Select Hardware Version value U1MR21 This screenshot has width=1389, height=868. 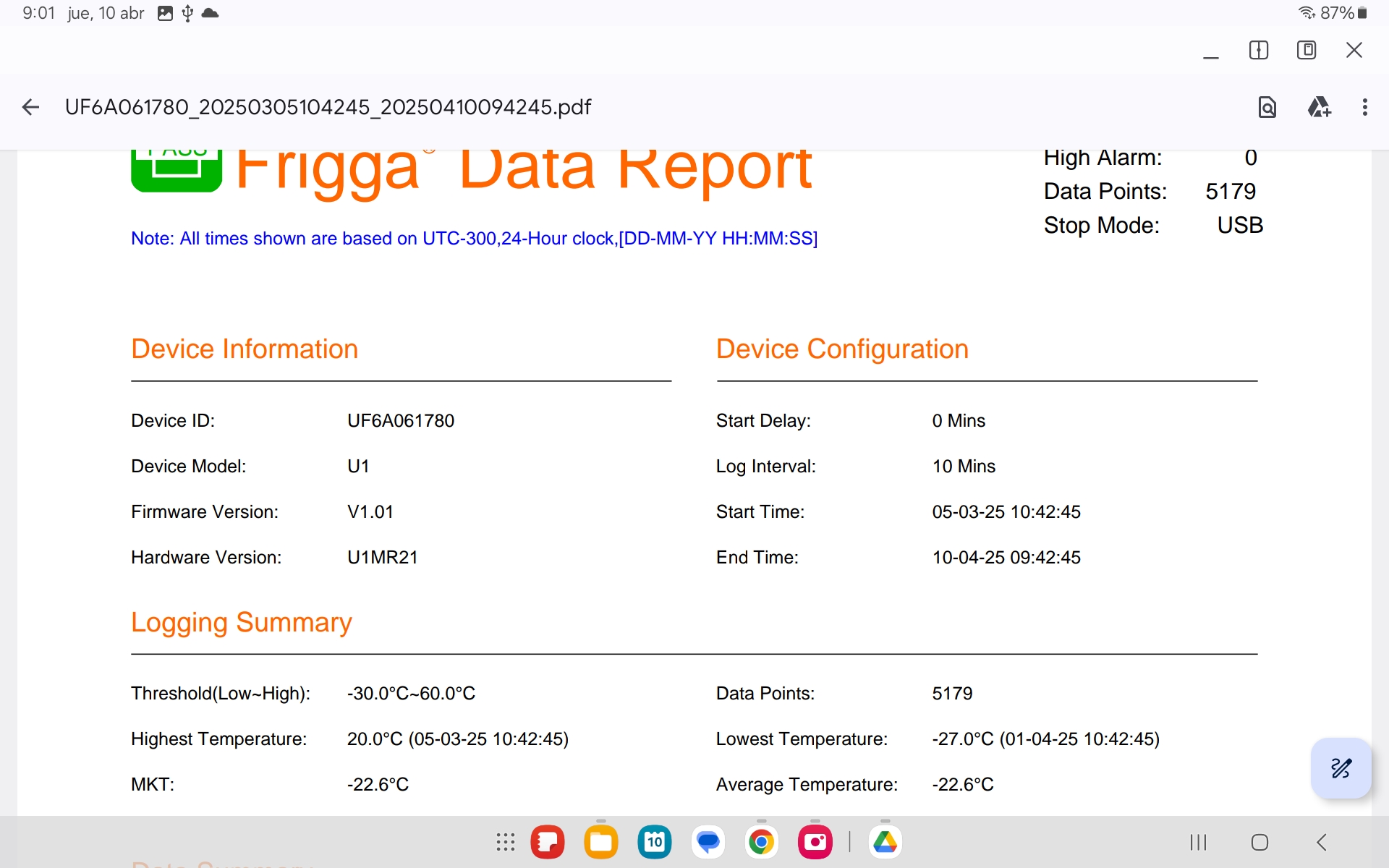tap(383, 558)
